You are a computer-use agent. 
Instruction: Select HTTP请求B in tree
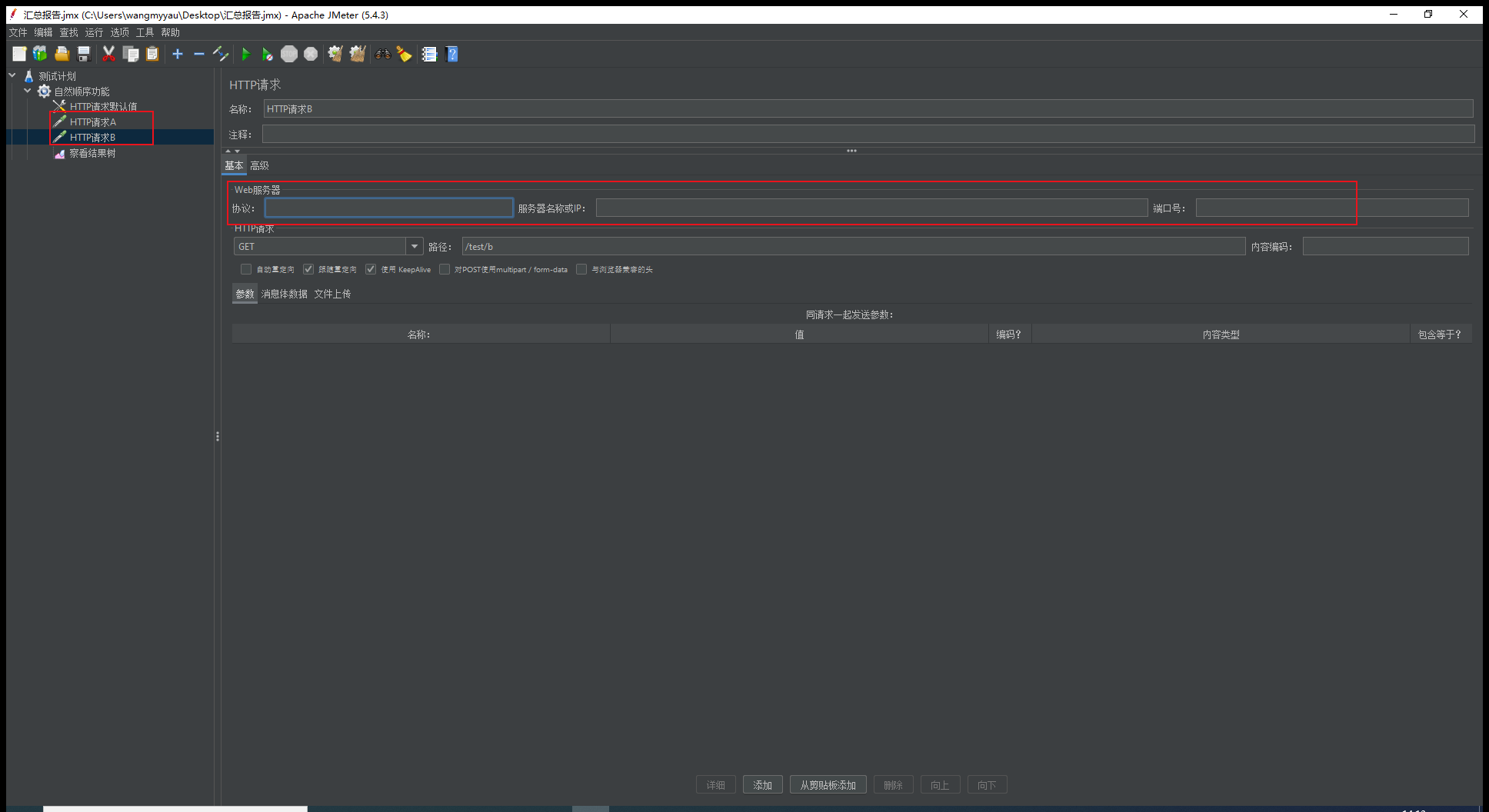pyautogui.click(x=92, y=138)
